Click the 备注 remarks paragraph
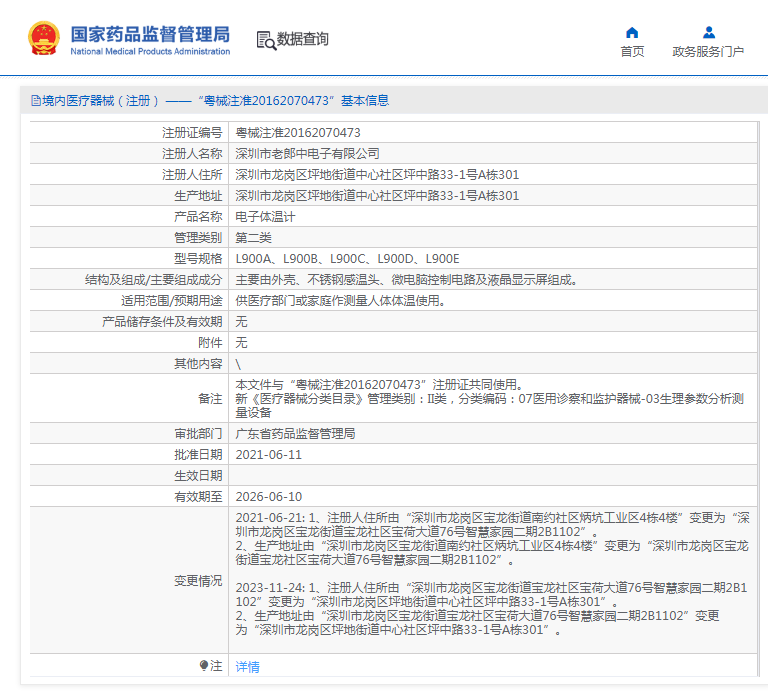 point(490,399)
